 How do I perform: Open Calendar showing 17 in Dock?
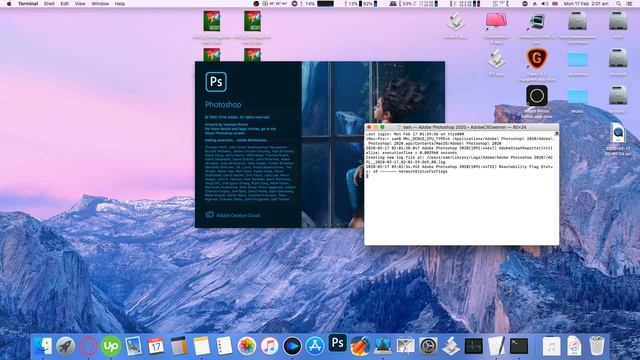coord(156,346)
